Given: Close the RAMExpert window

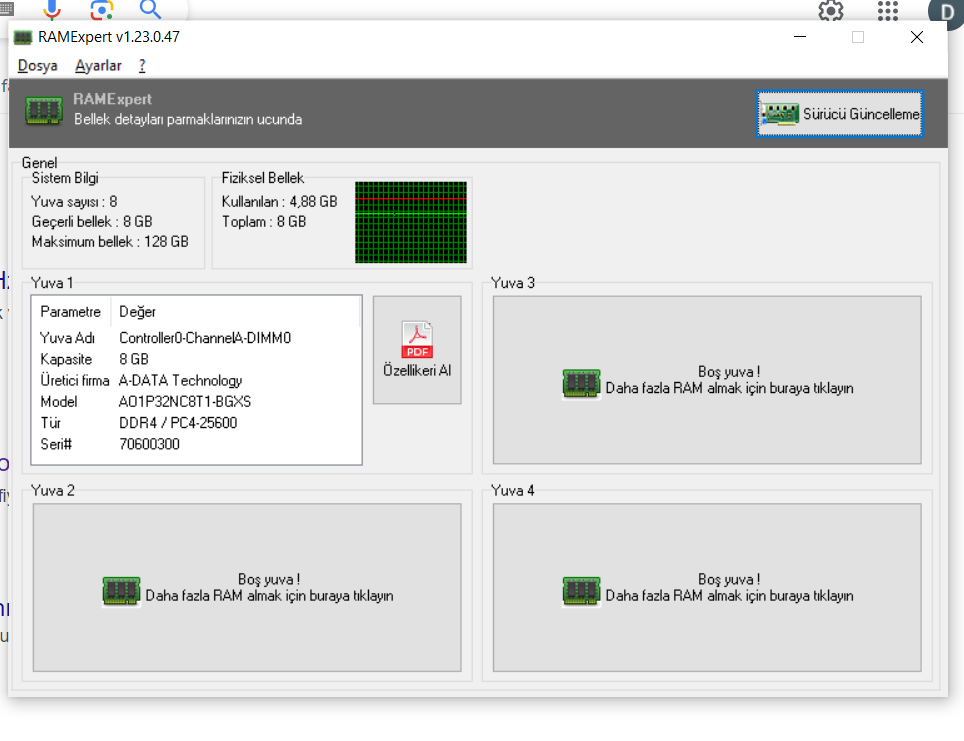Looking at the screenshot, I should tap(917, 37).
